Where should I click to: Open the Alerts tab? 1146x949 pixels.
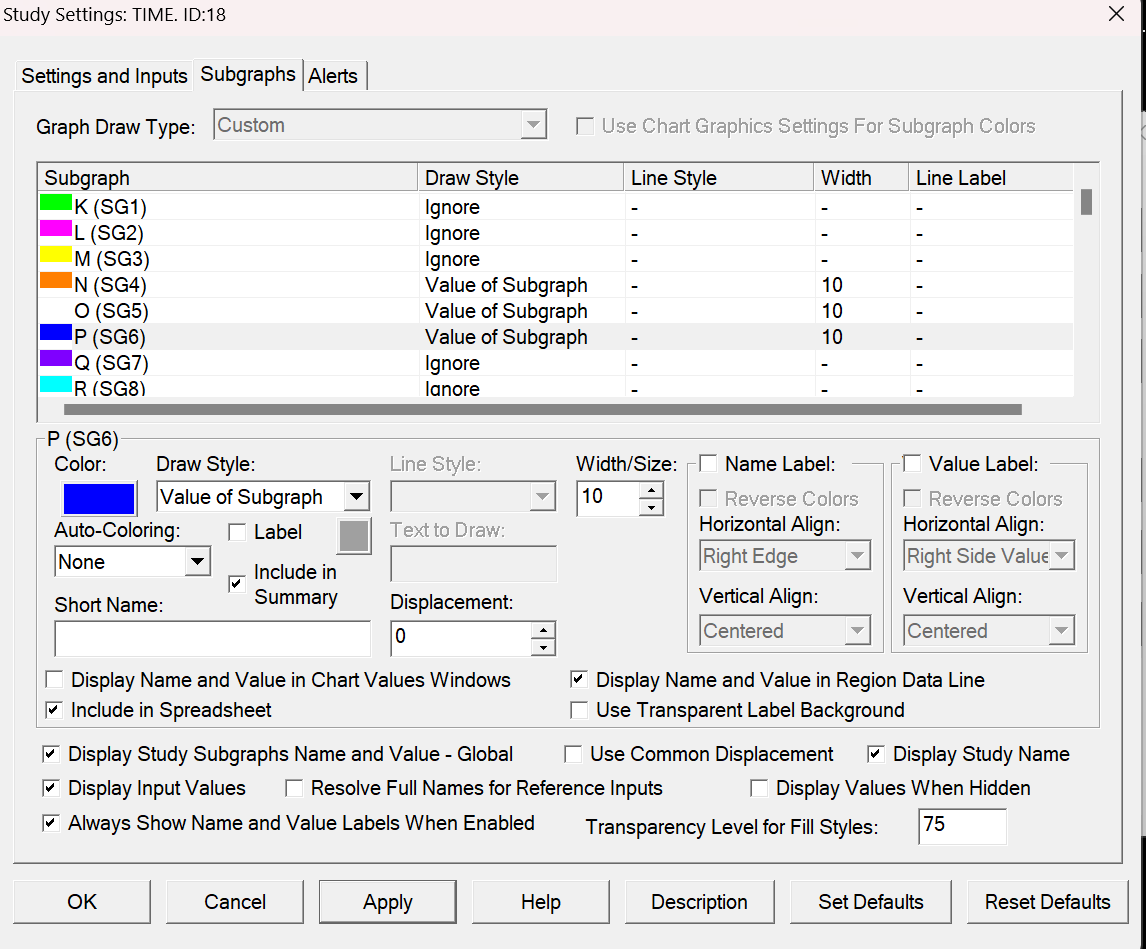click(x=333, y=76)
